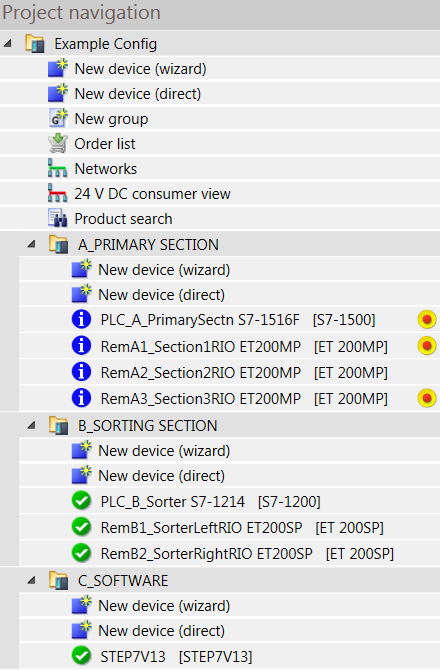Select the C_SOFTWARE label
440x670 pixels.
123,581
